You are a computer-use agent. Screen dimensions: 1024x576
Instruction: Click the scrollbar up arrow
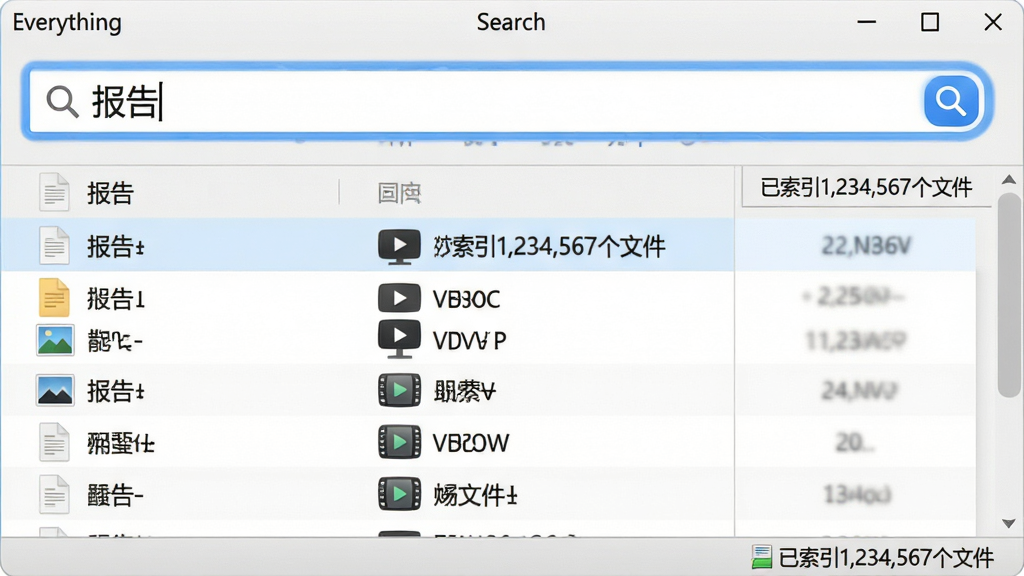[x=1008, y=180]
